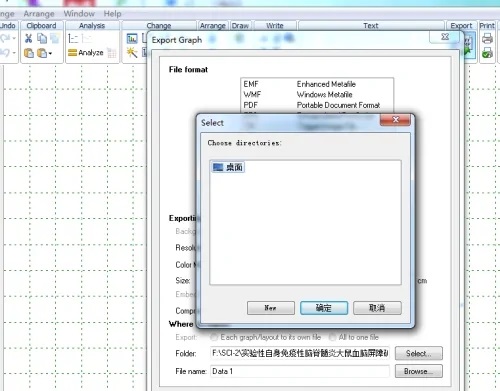
Task: Click the New button in Select dialog
Action: click(271, 308)
